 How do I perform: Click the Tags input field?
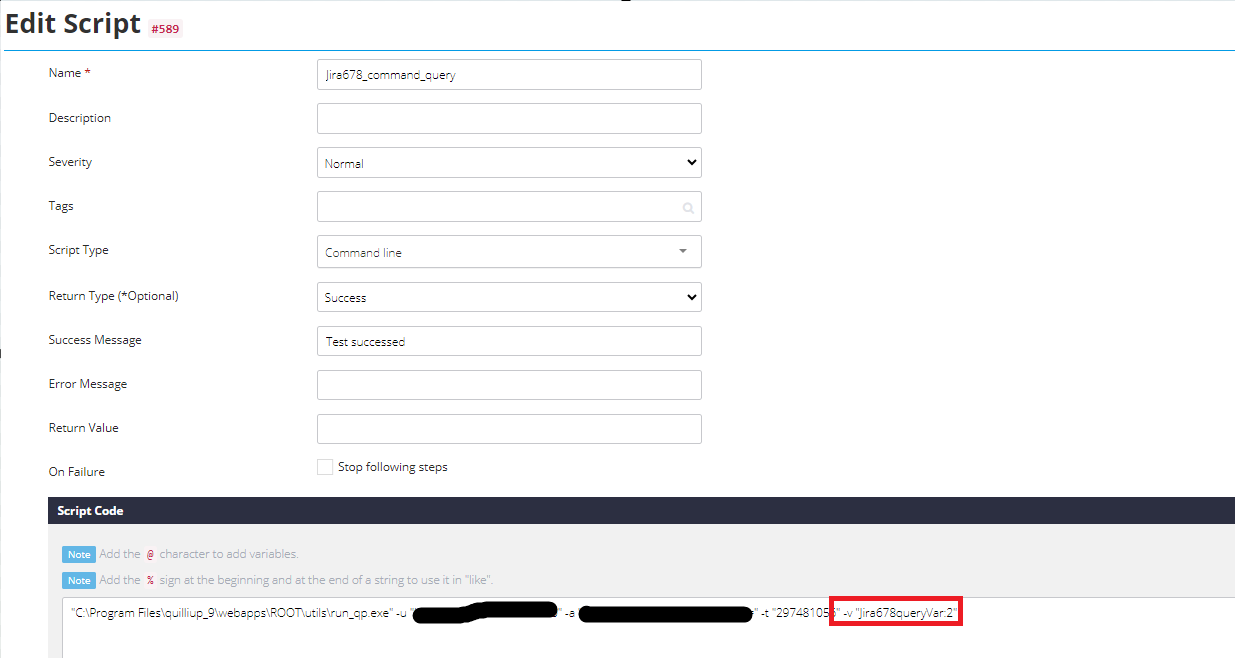[x=500, y=207]
